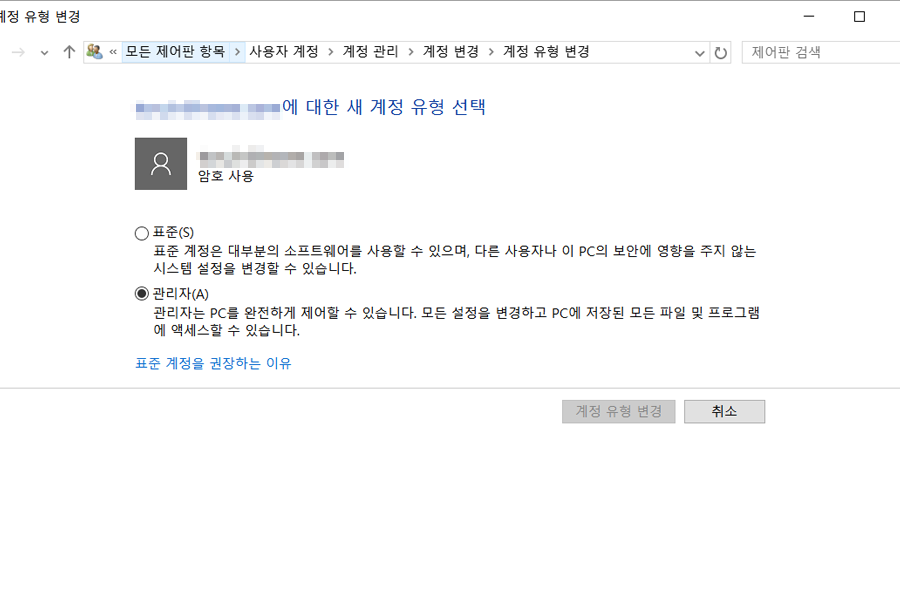This screenshot has width=900, height=600.
Task: Click the Forward arrow navigation icon
Action: 18,52
